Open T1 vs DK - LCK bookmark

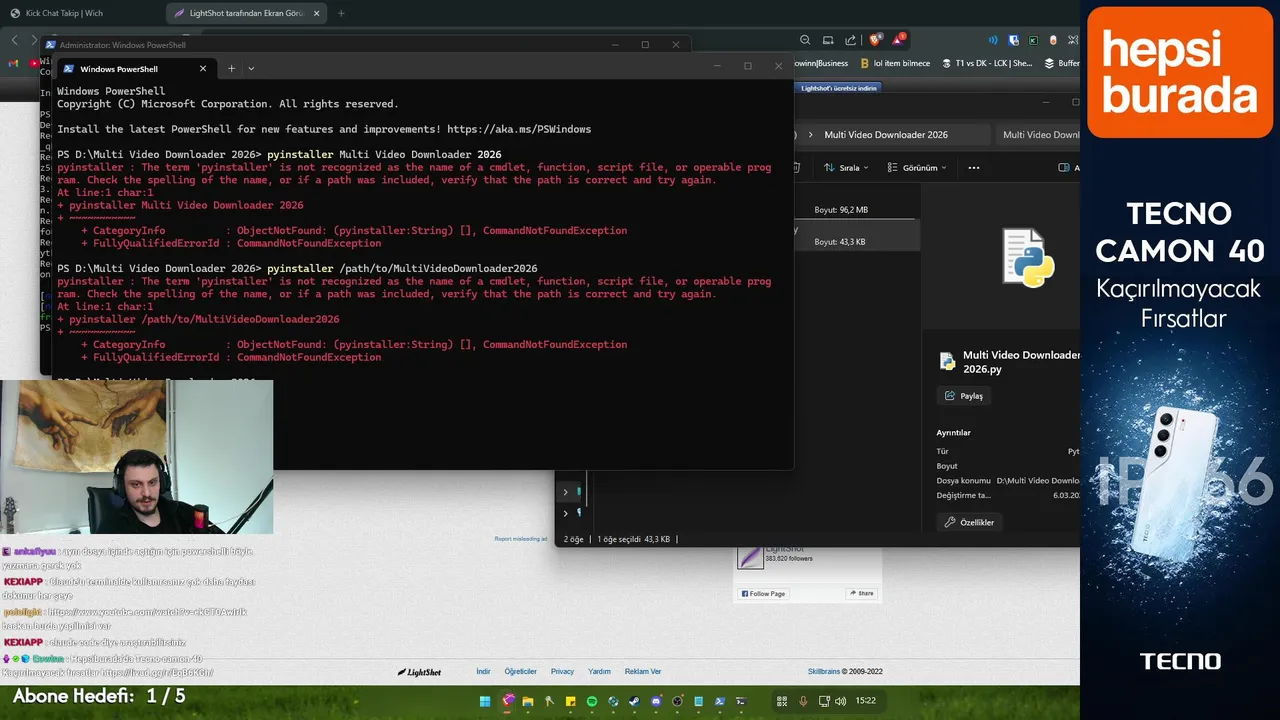[987, 63]
